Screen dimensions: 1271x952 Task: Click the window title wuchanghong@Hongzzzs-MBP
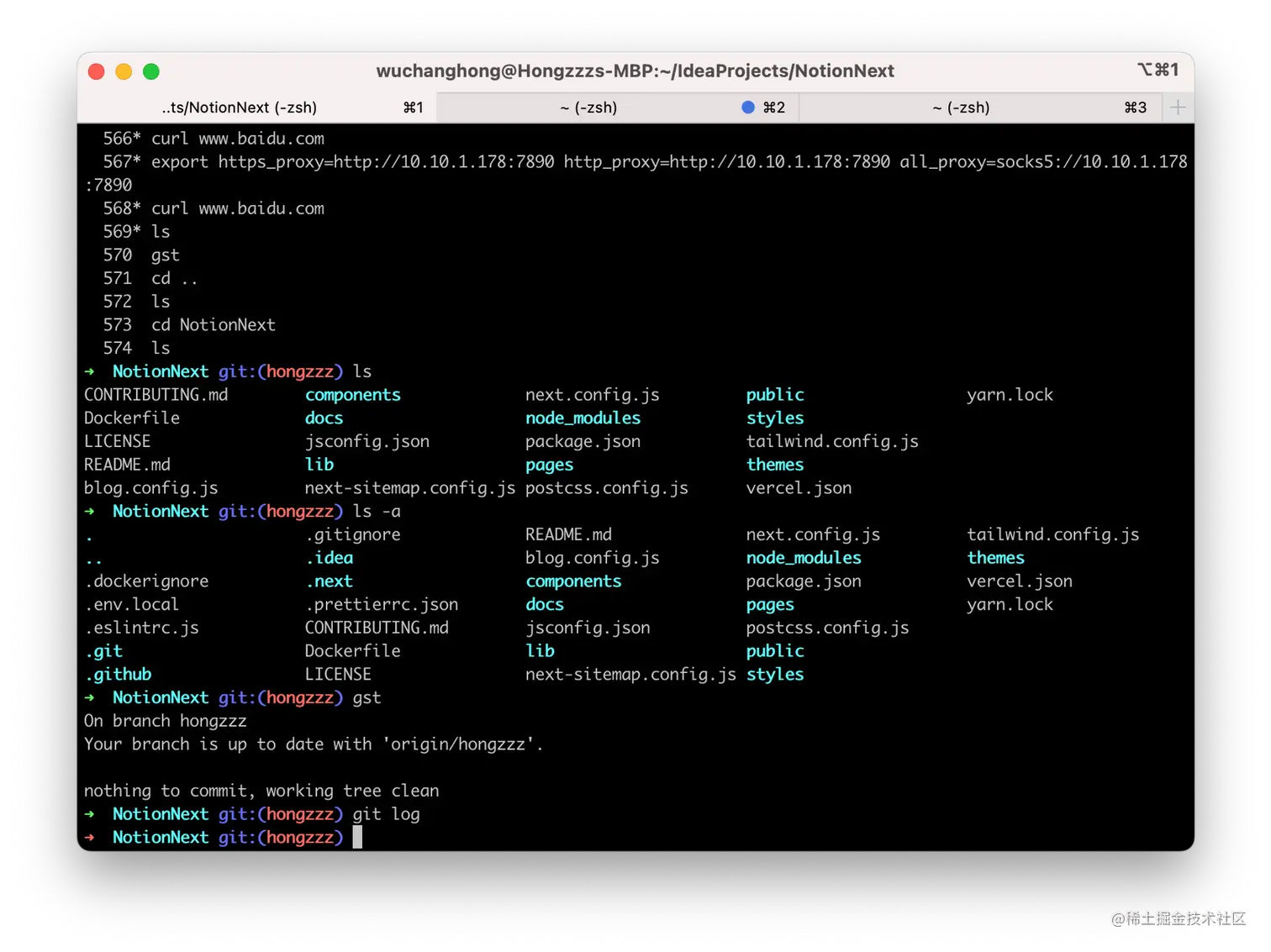coord(635,71)
